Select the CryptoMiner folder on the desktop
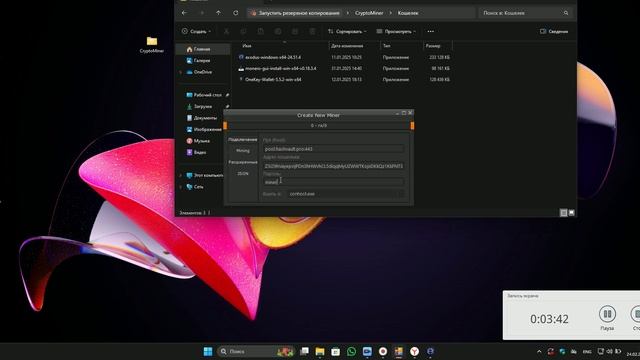 coord(152,45)
